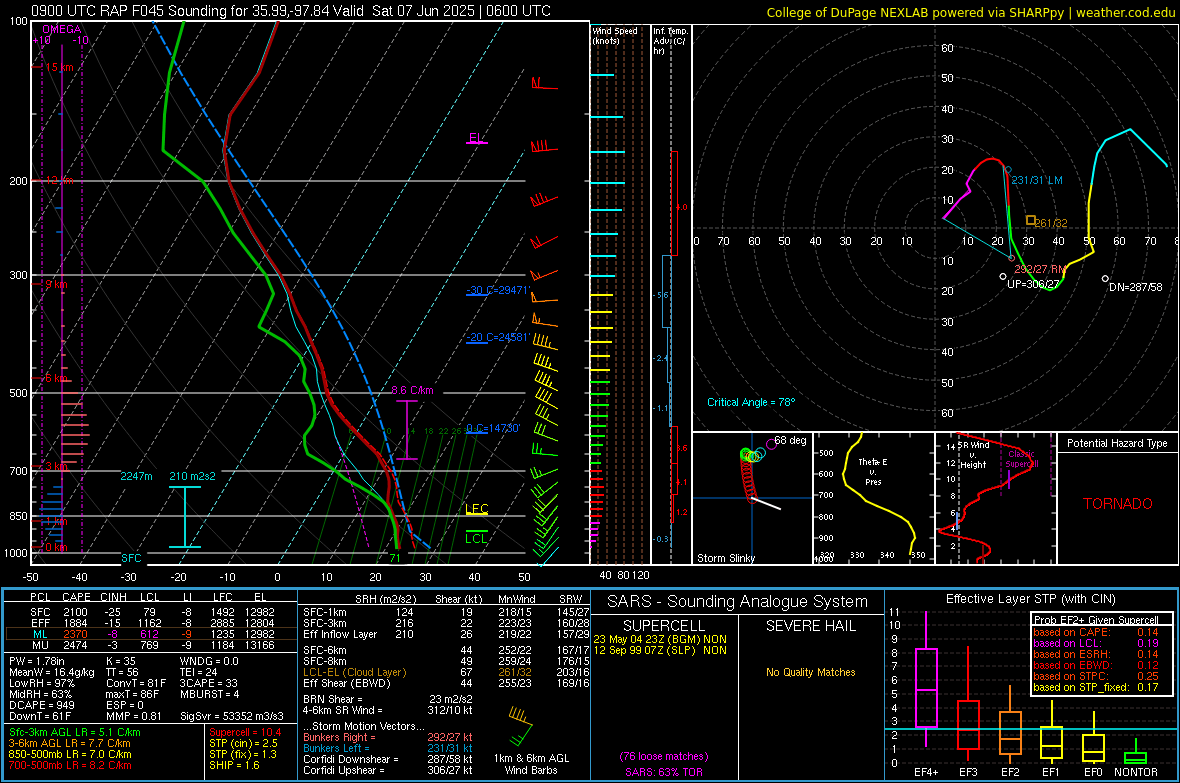Select the SFC parcel row
The width and height of the screenshot is (1180, 783).
click(x=152, y=612)
